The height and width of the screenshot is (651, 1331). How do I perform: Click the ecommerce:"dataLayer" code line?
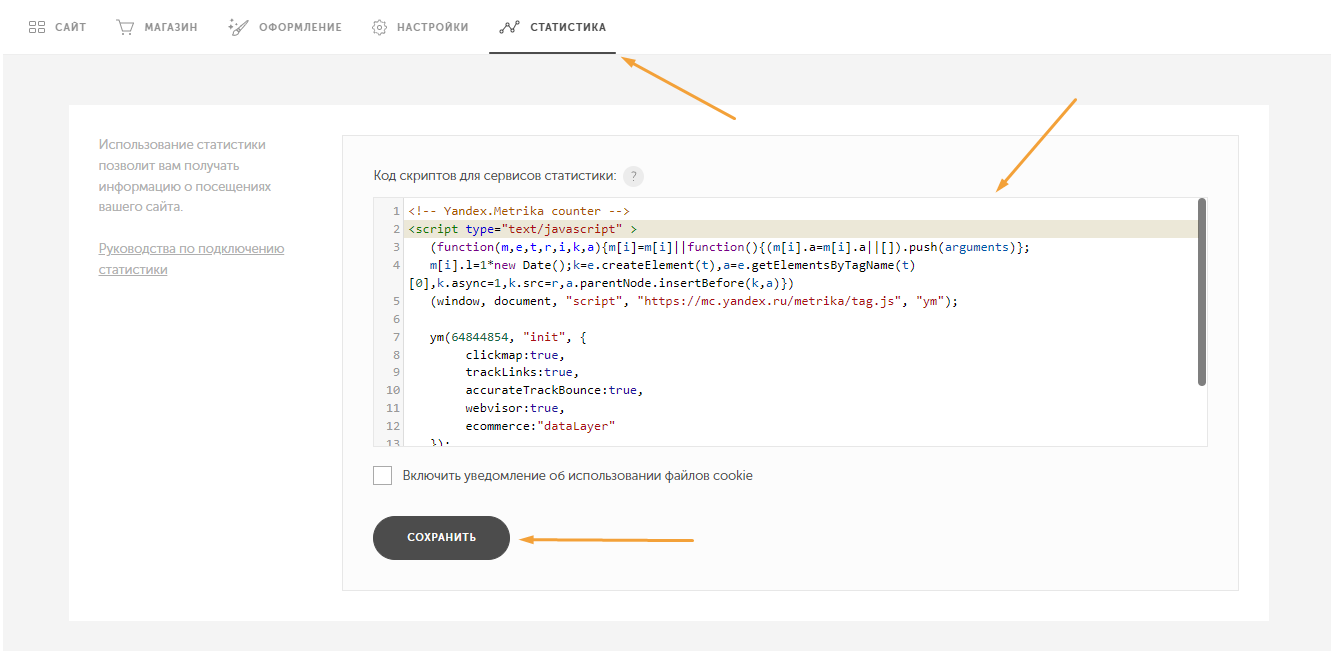pos(540,426)
